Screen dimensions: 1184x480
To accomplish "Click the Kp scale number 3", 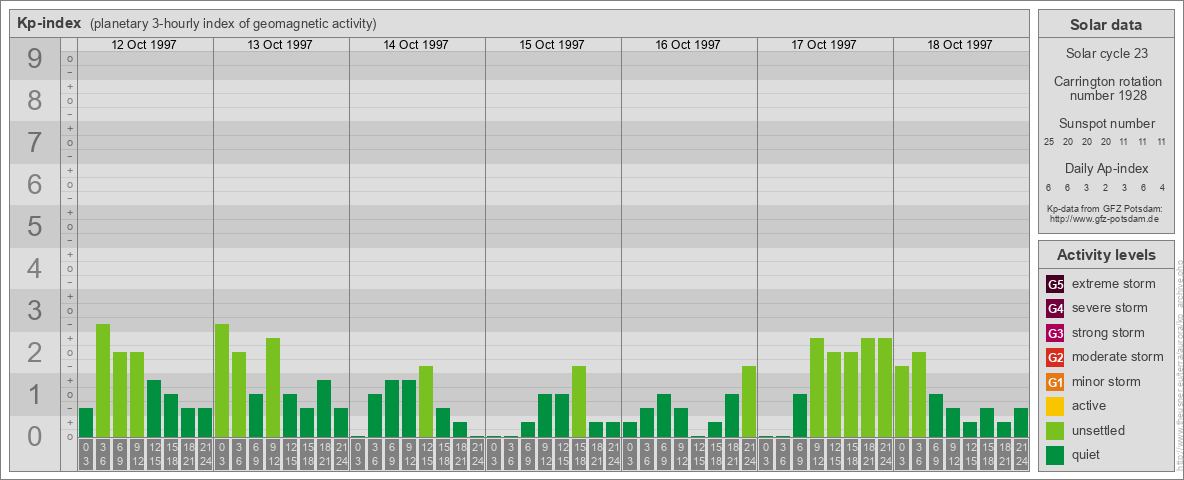I will [34, 309].
